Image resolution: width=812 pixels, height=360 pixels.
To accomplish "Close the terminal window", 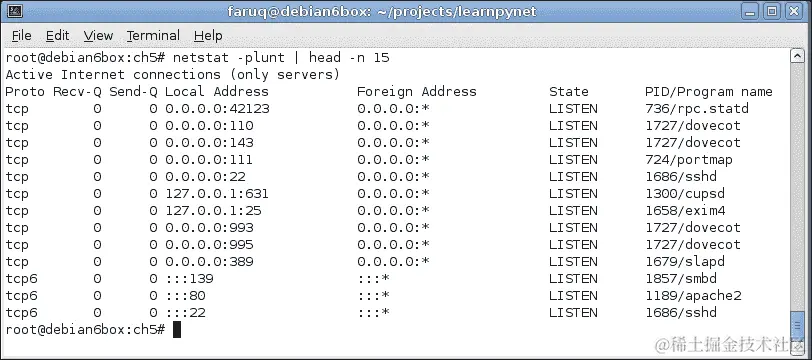I will point(793,11).
